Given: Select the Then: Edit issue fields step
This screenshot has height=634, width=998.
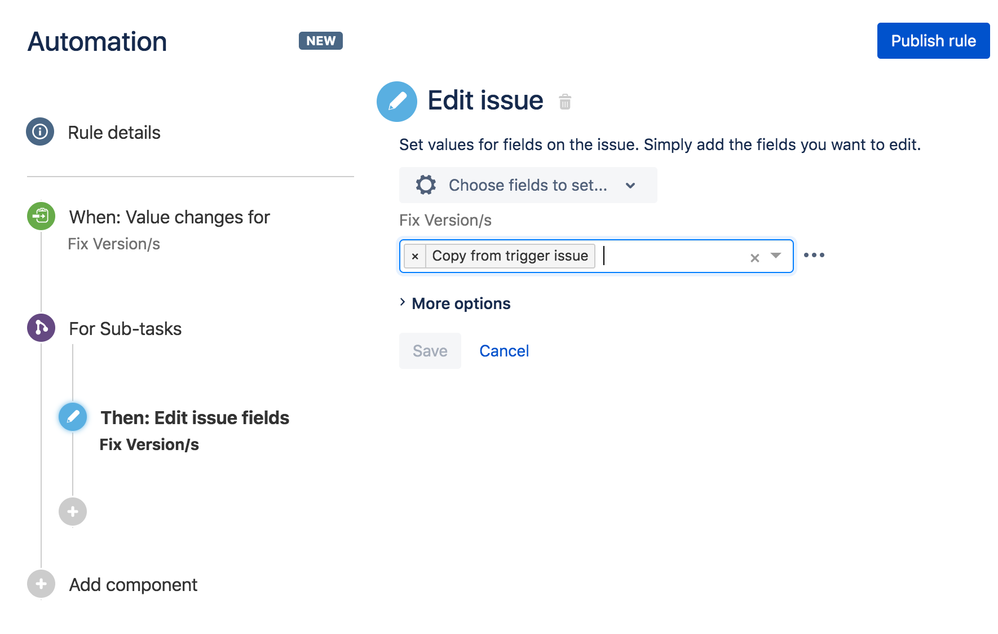Looking at the screenshot, I should click(194, 418).
